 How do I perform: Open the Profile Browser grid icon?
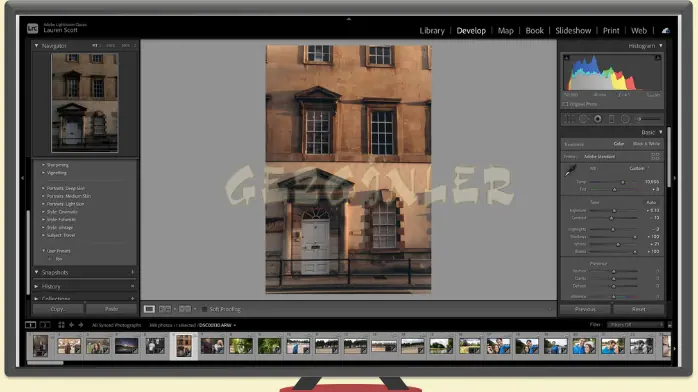pos(655,156)
